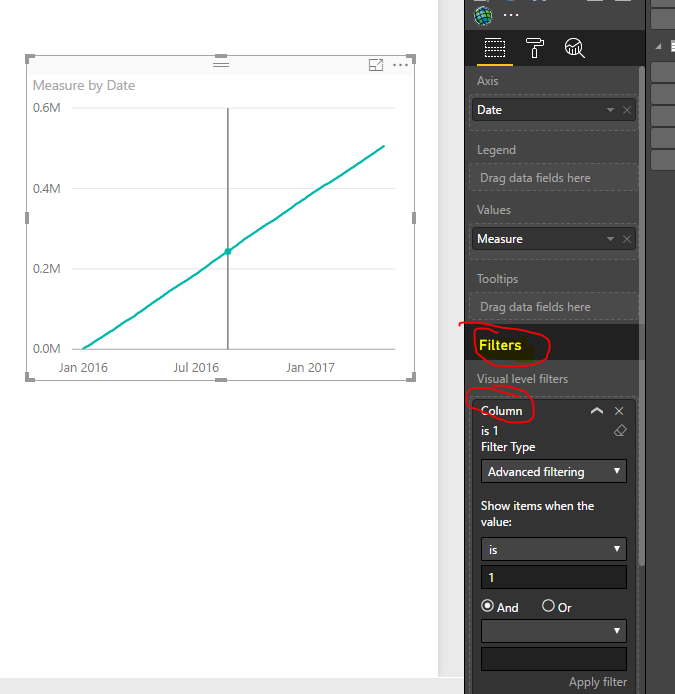Select the And radio button
The height and width of the screenshot is (694, 675).
coord(487,606)
